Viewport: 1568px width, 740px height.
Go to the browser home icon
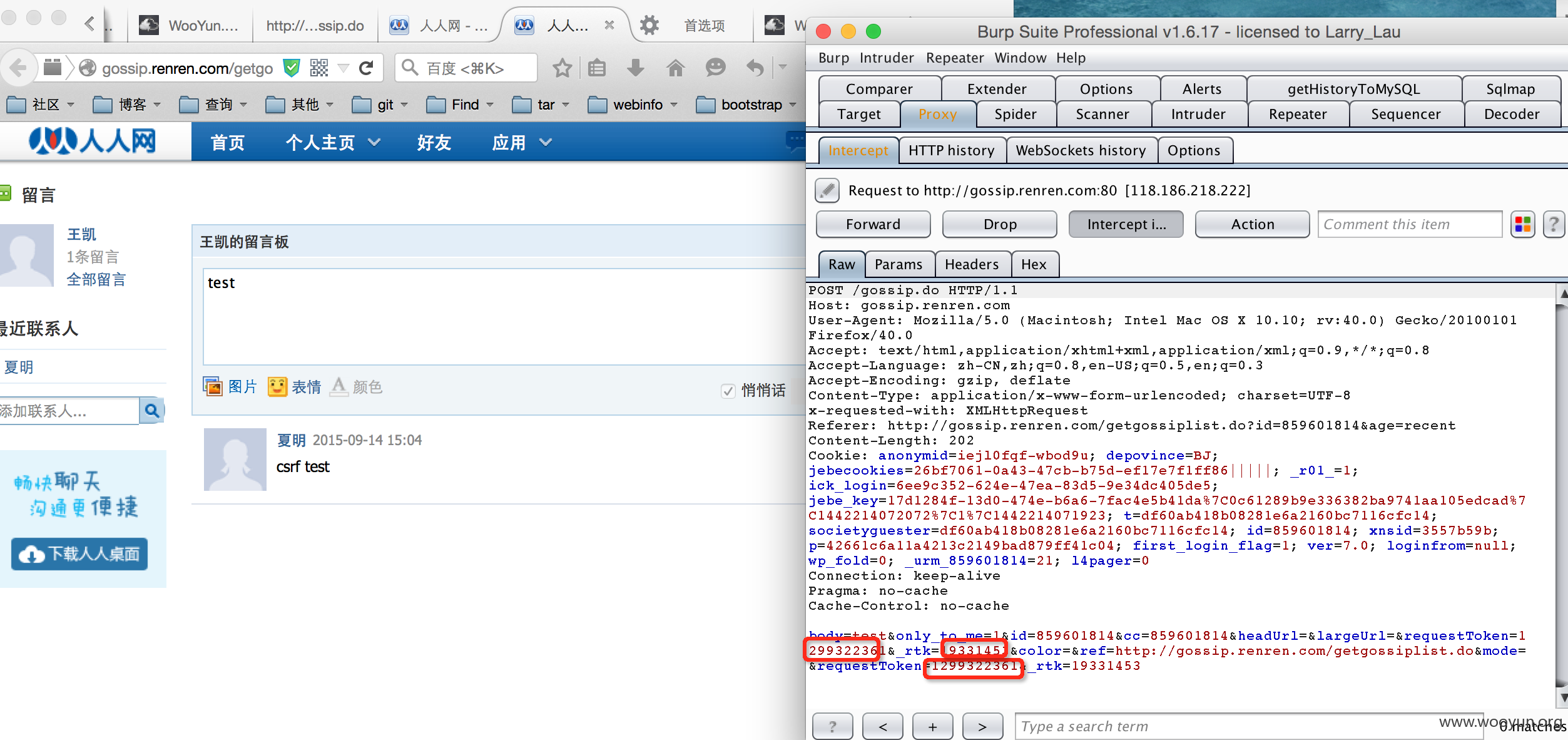[x=675, y=68]
